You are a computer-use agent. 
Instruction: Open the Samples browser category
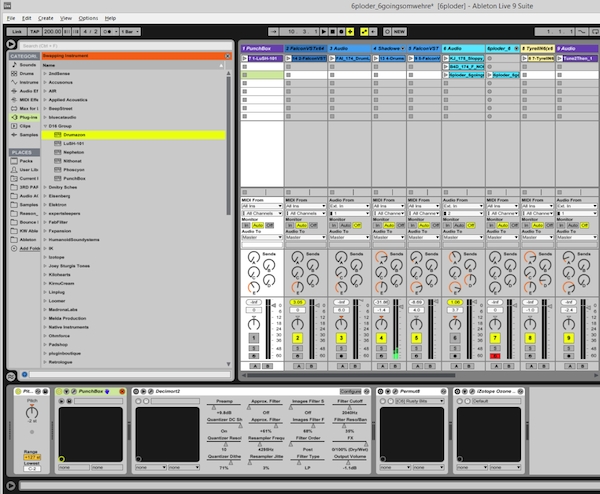(24, 135)
